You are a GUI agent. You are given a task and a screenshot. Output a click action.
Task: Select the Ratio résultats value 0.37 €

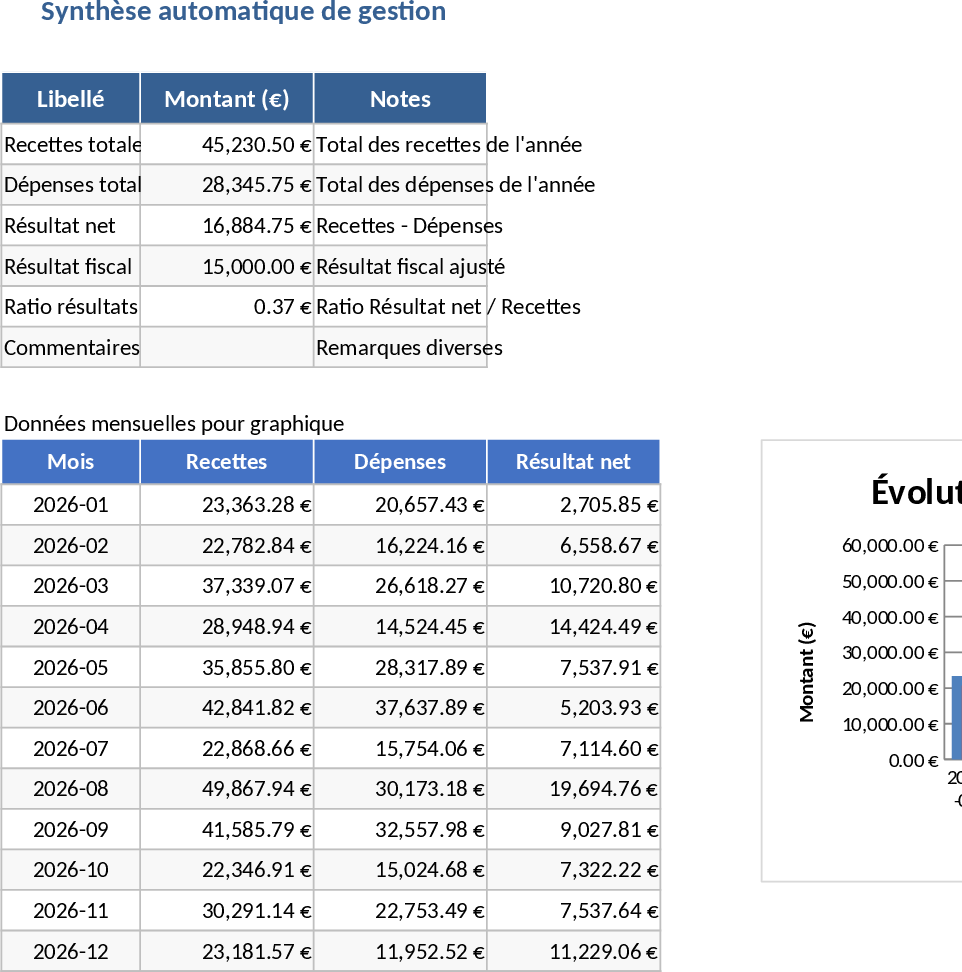point(226,307)
